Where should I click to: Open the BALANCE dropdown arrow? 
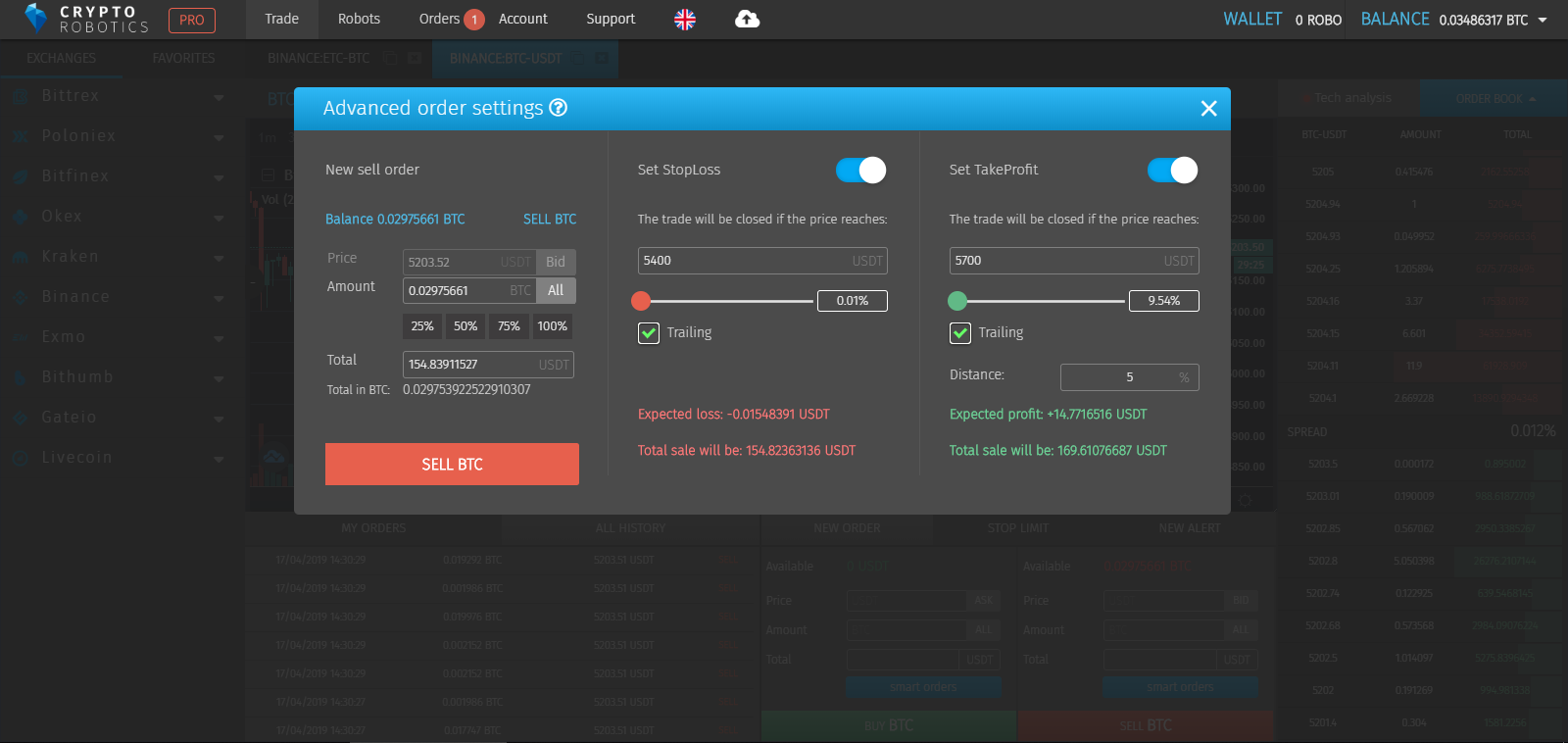(x=1543, y=20)
